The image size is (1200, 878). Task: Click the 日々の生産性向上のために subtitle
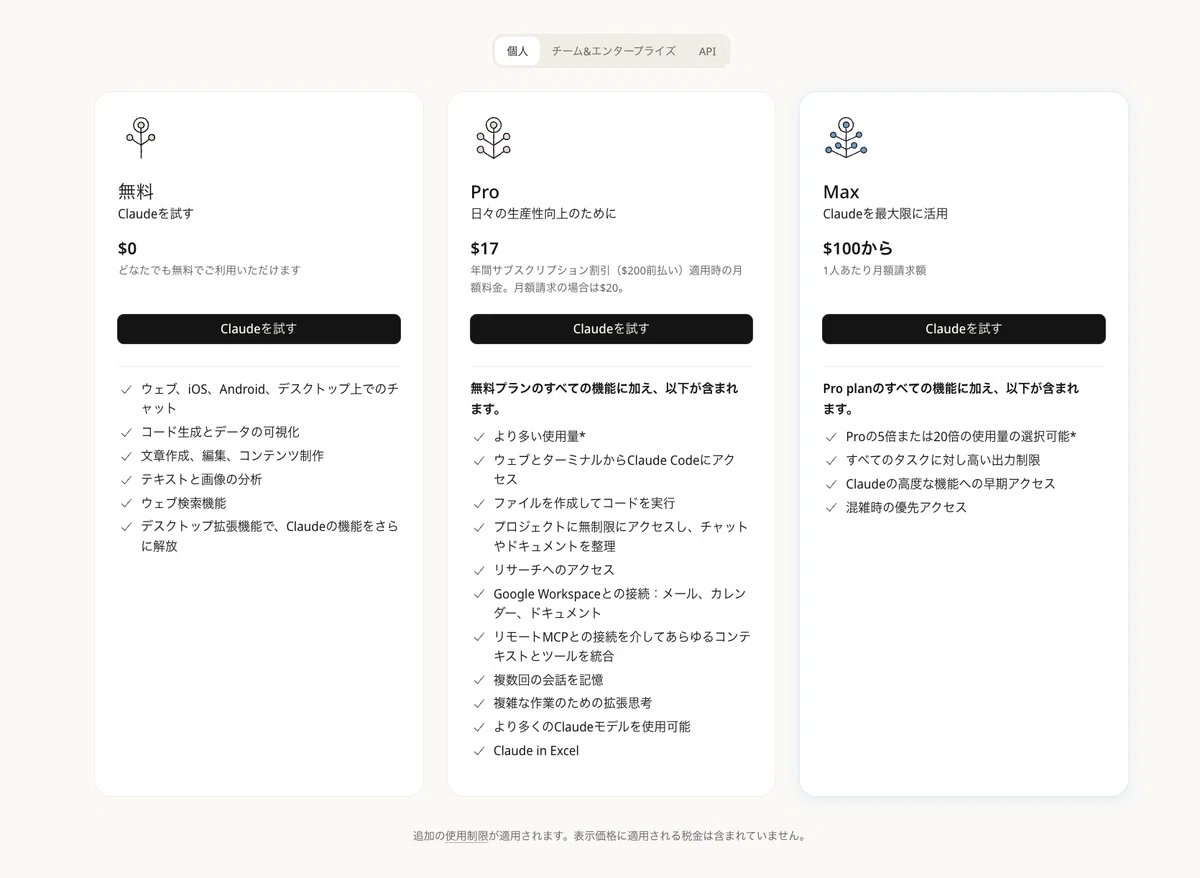coord(544,214)
